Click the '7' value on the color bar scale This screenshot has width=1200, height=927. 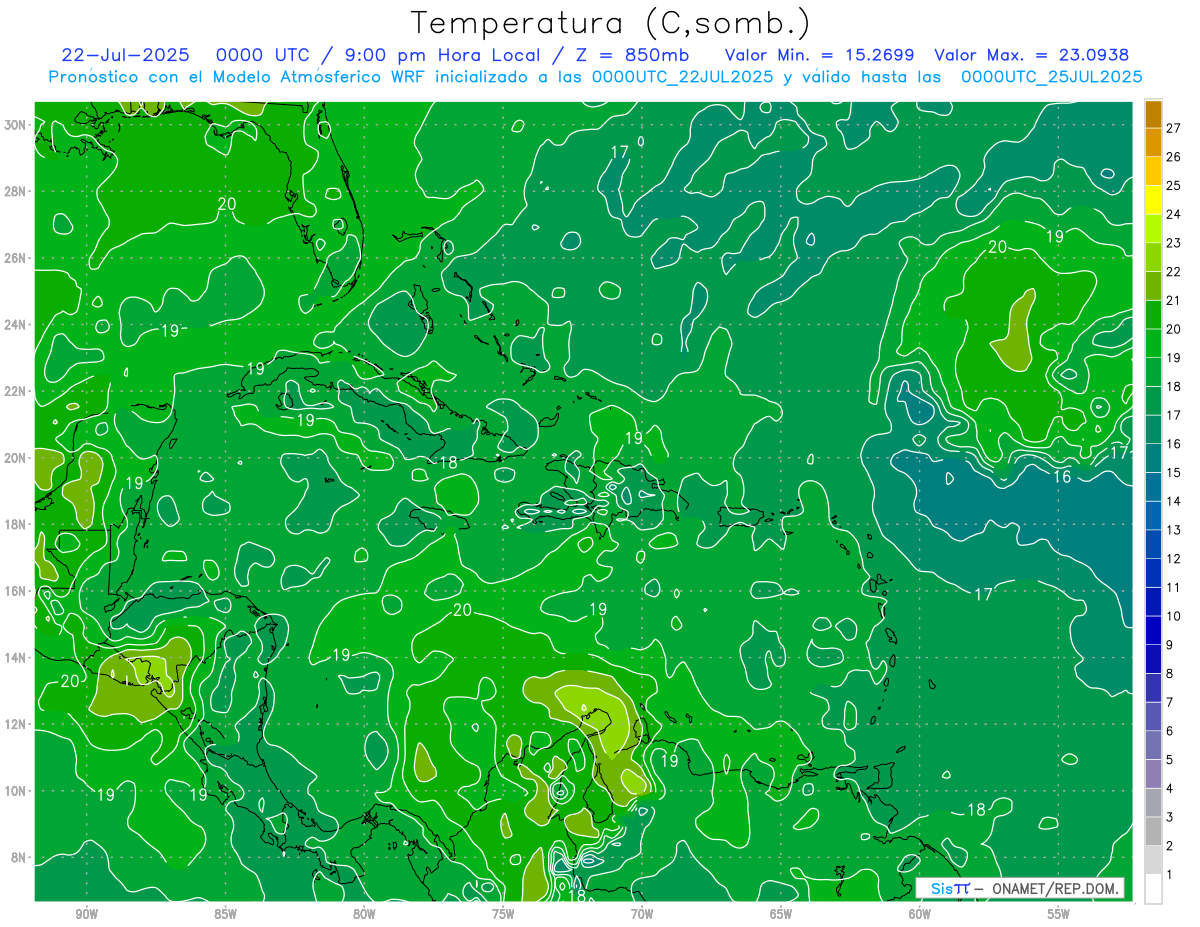pyautogui.click(x=1170, y=702)
